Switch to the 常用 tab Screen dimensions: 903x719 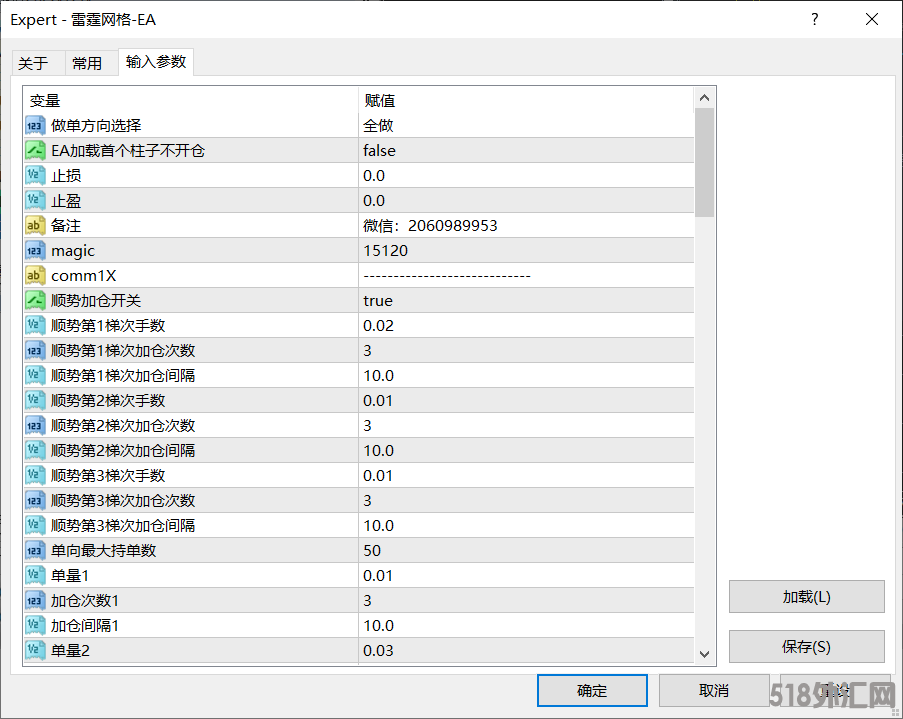click(x=87, y=63)
